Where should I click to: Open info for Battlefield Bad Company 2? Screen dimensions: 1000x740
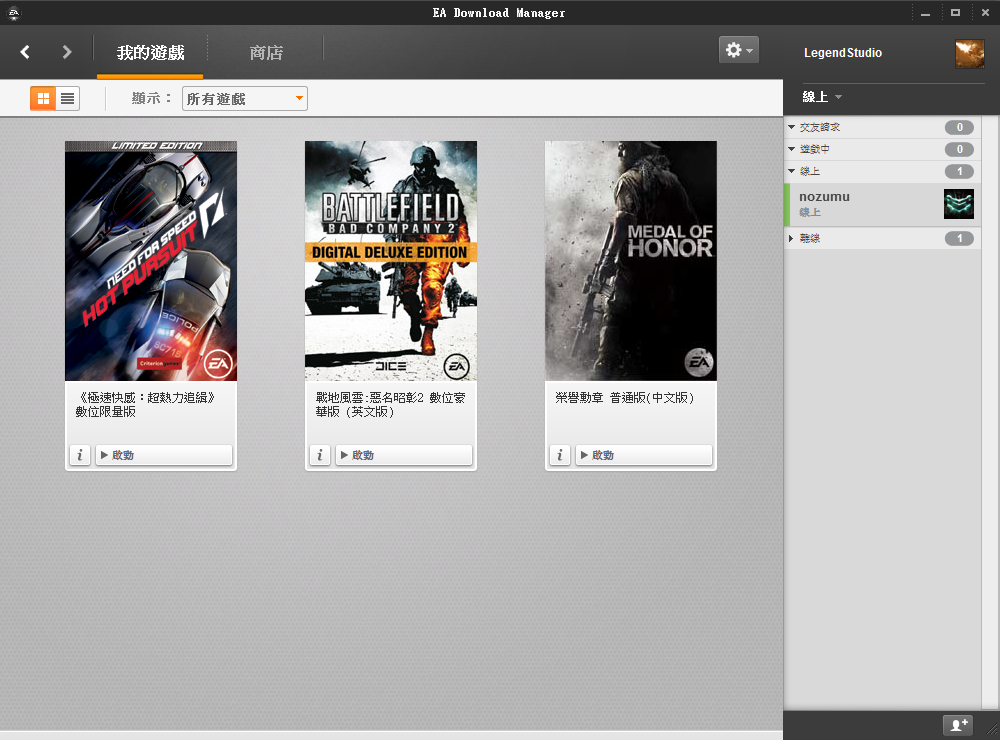coord(320,455)
